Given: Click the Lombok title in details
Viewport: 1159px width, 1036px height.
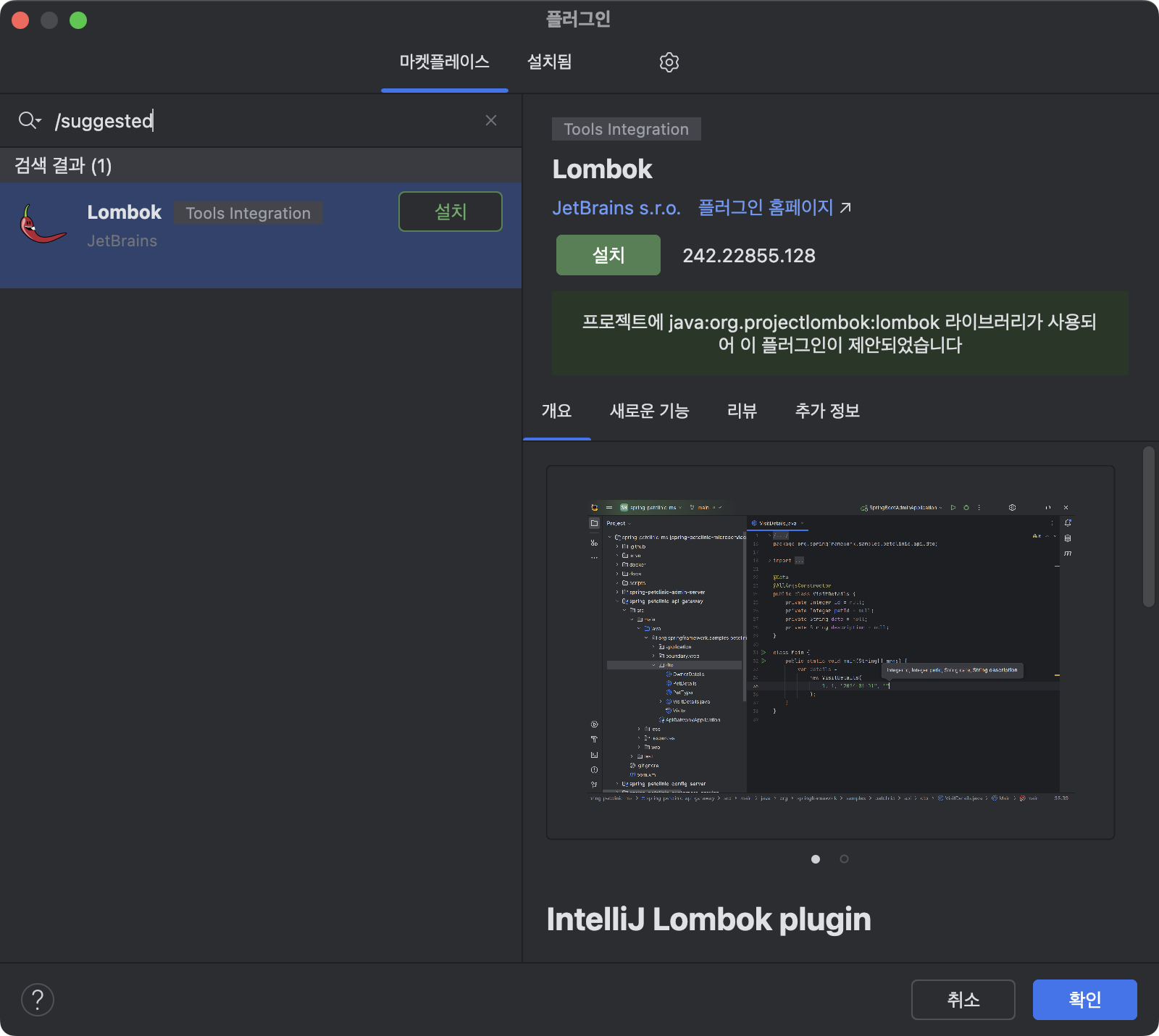Looking at the screenshot, I should click(x=602, y=170).
